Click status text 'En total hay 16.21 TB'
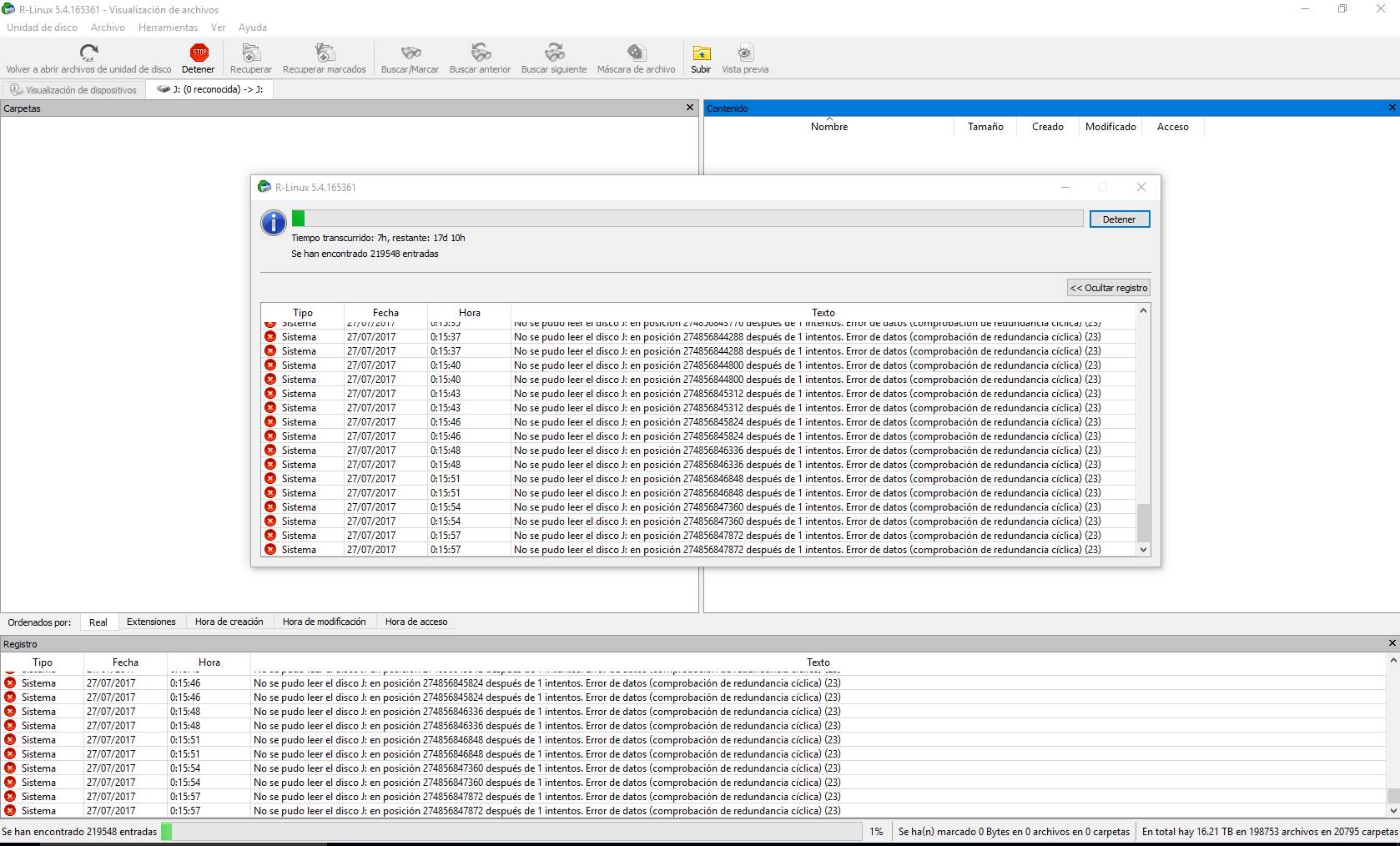The height and width of the screenshot is (846, 1400). tap(1270, 832)
